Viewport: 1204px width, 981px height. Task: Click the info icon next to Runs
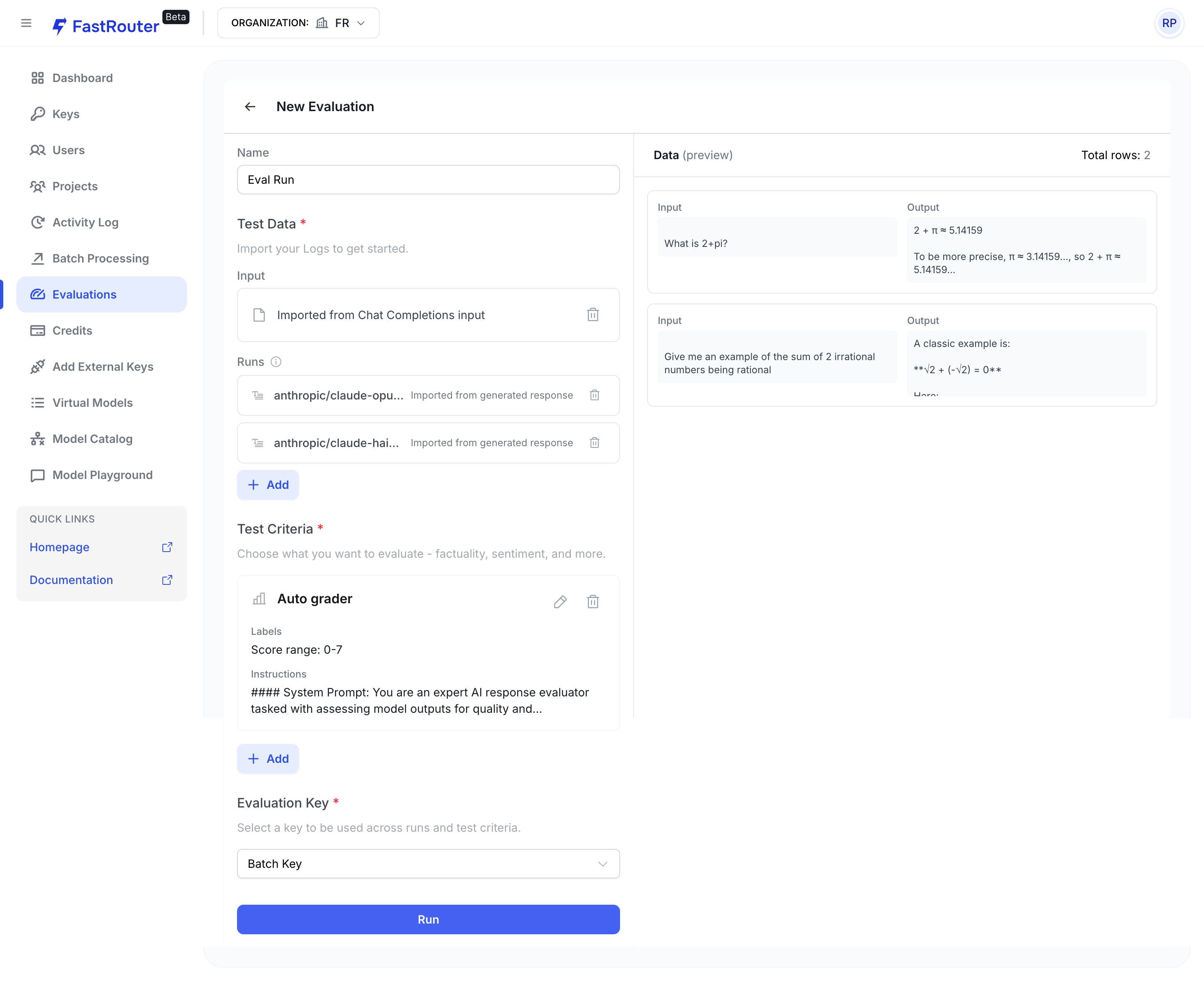276,362
